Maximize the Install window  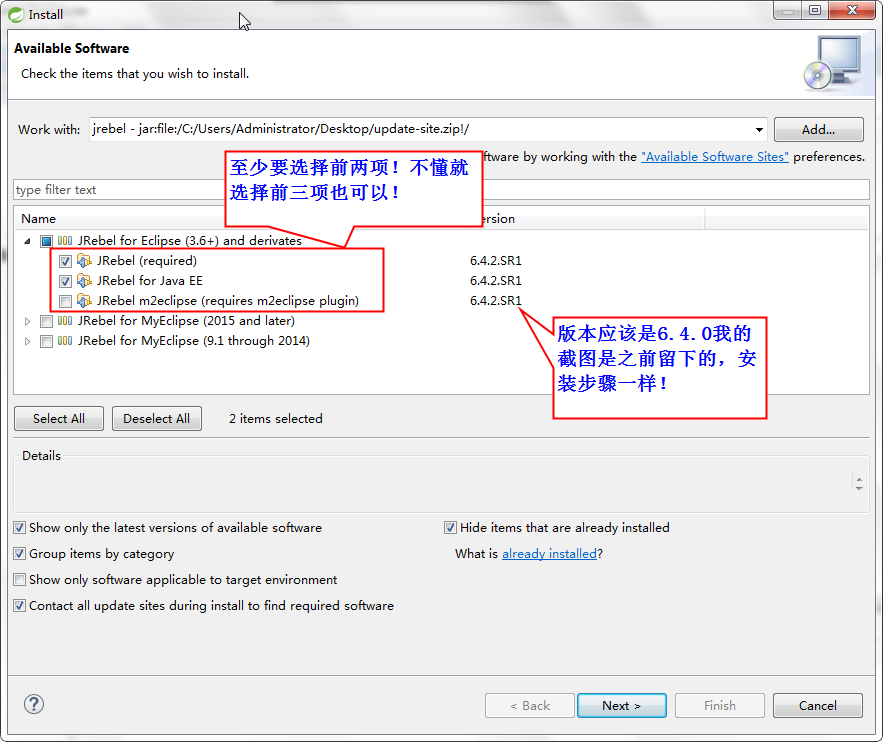pos(815,10)
